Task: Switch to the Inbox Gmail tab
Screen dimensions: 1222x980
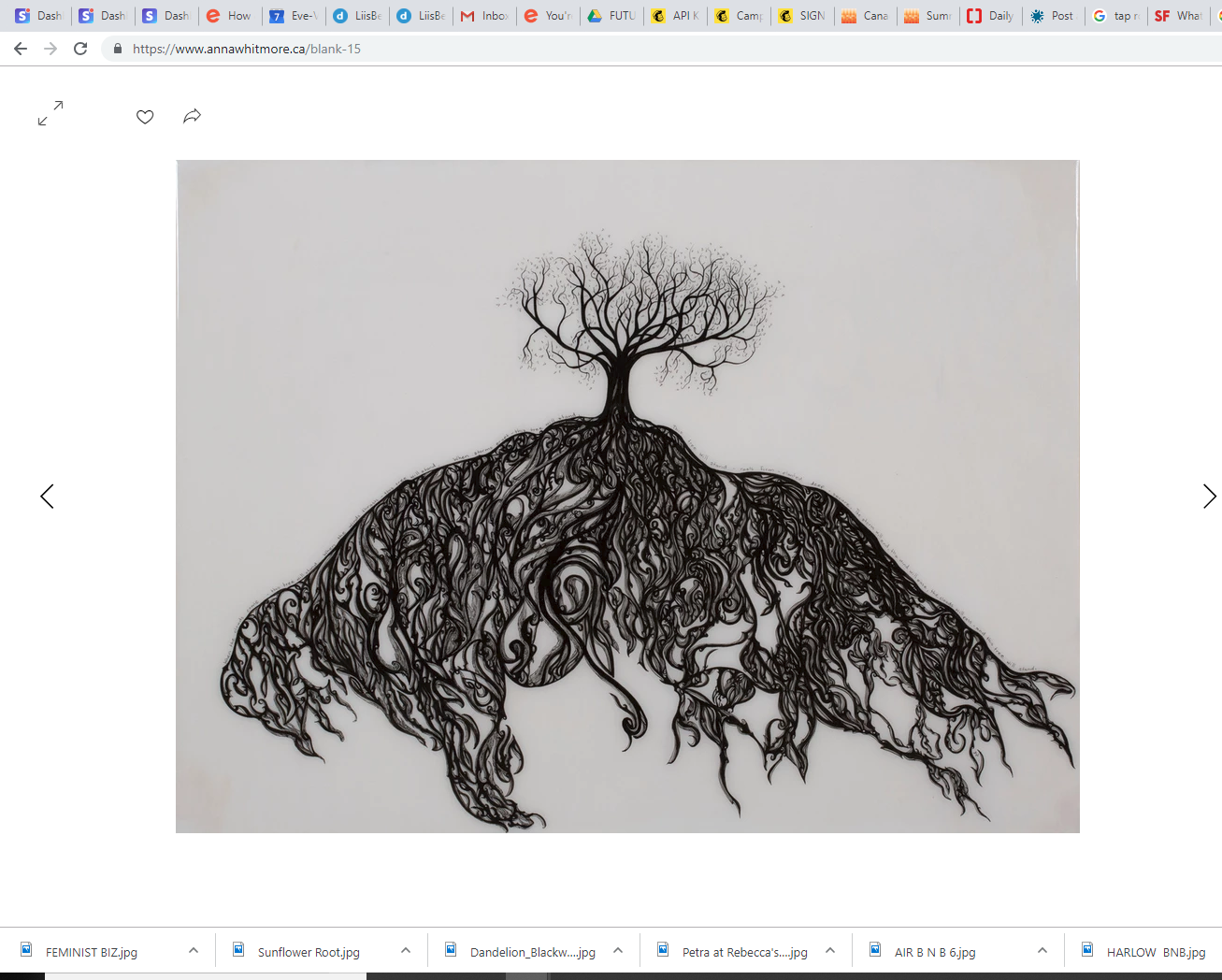Action: click(x=485, y=16)
